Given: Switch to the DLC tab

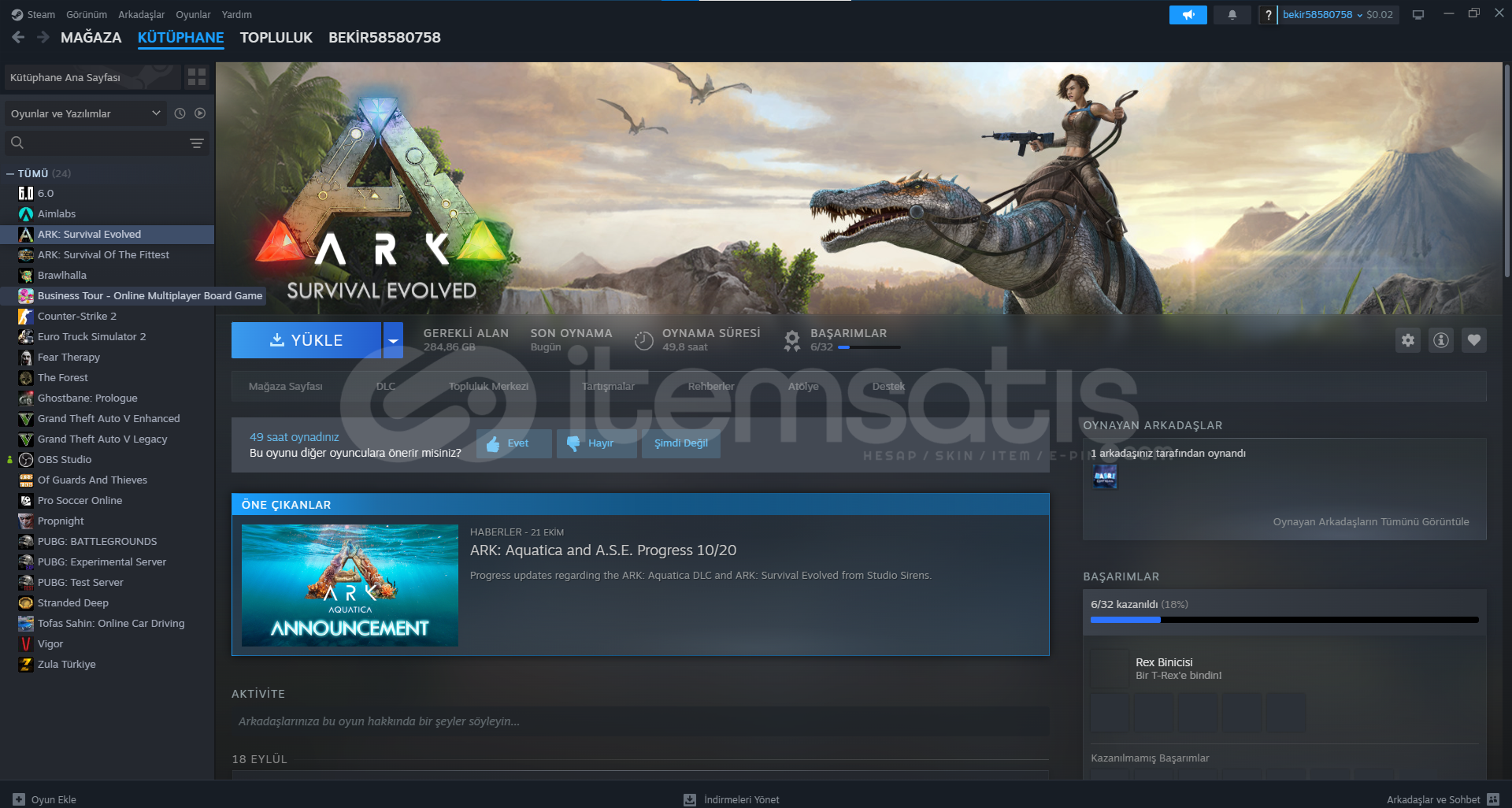Looking at the screenshot, I should tap(386, 387).
